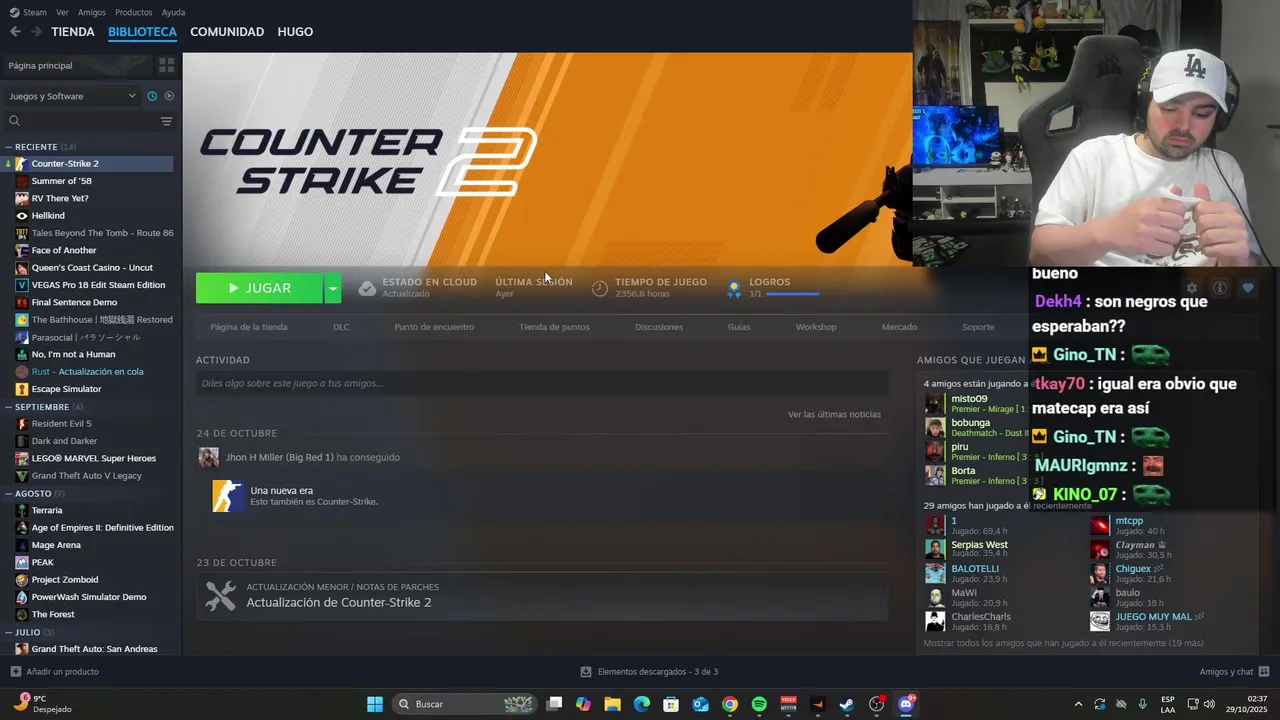Viewport: 1280px width, 720px height.
Task: Open the Ayuda menu
Action: [x=173, y=12]
